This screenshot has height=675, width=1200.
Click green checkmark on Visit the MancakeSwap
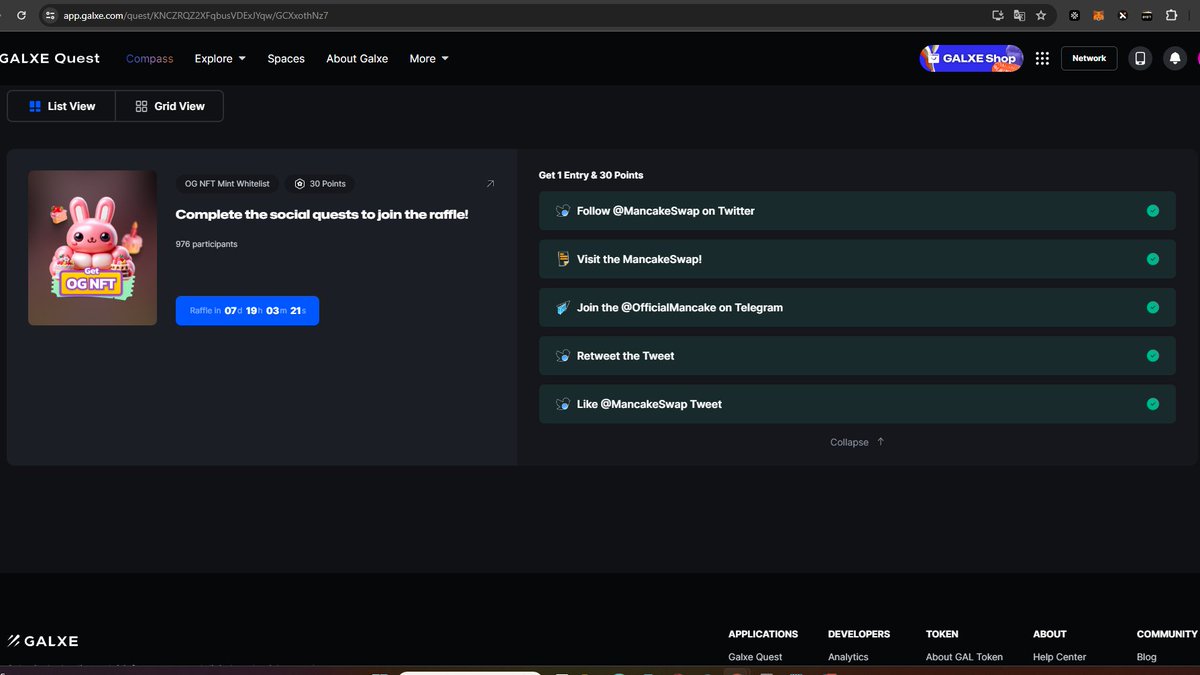pyautogui.click(x=1152, y=259)
